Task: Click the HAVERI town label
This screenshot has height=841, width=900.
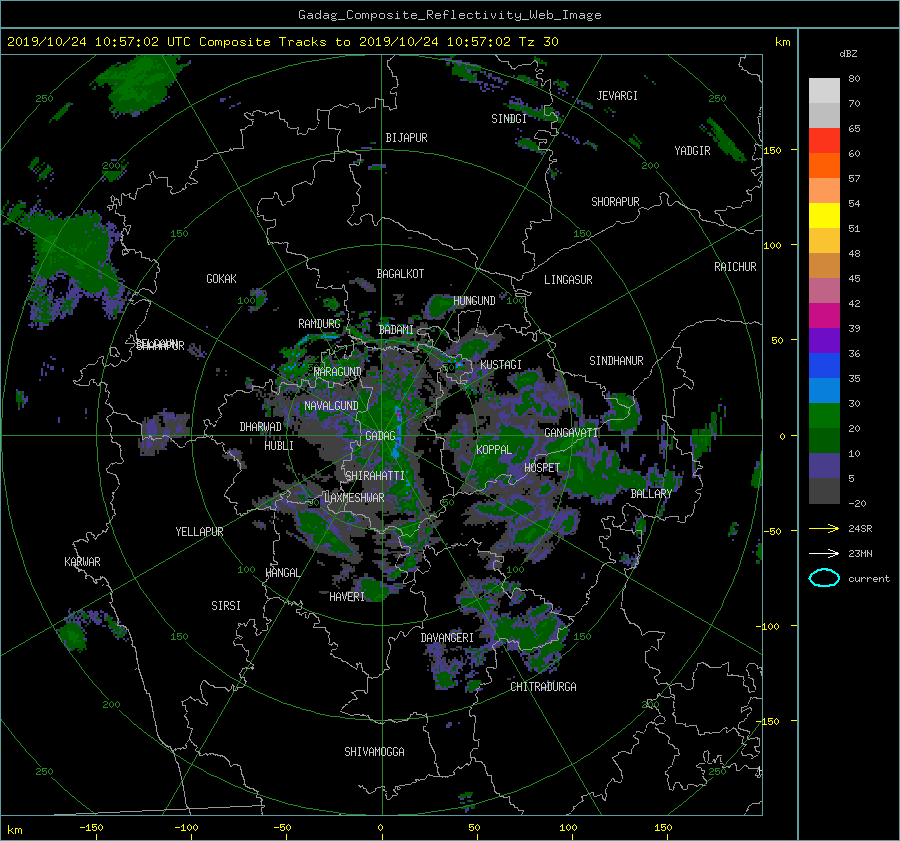Action: coord(347,596)
